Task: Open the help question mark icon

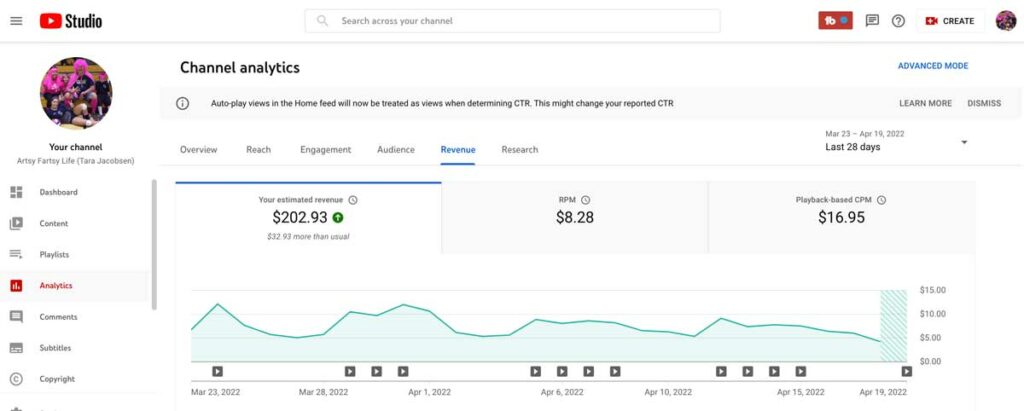Action: (x=899, y=21)
